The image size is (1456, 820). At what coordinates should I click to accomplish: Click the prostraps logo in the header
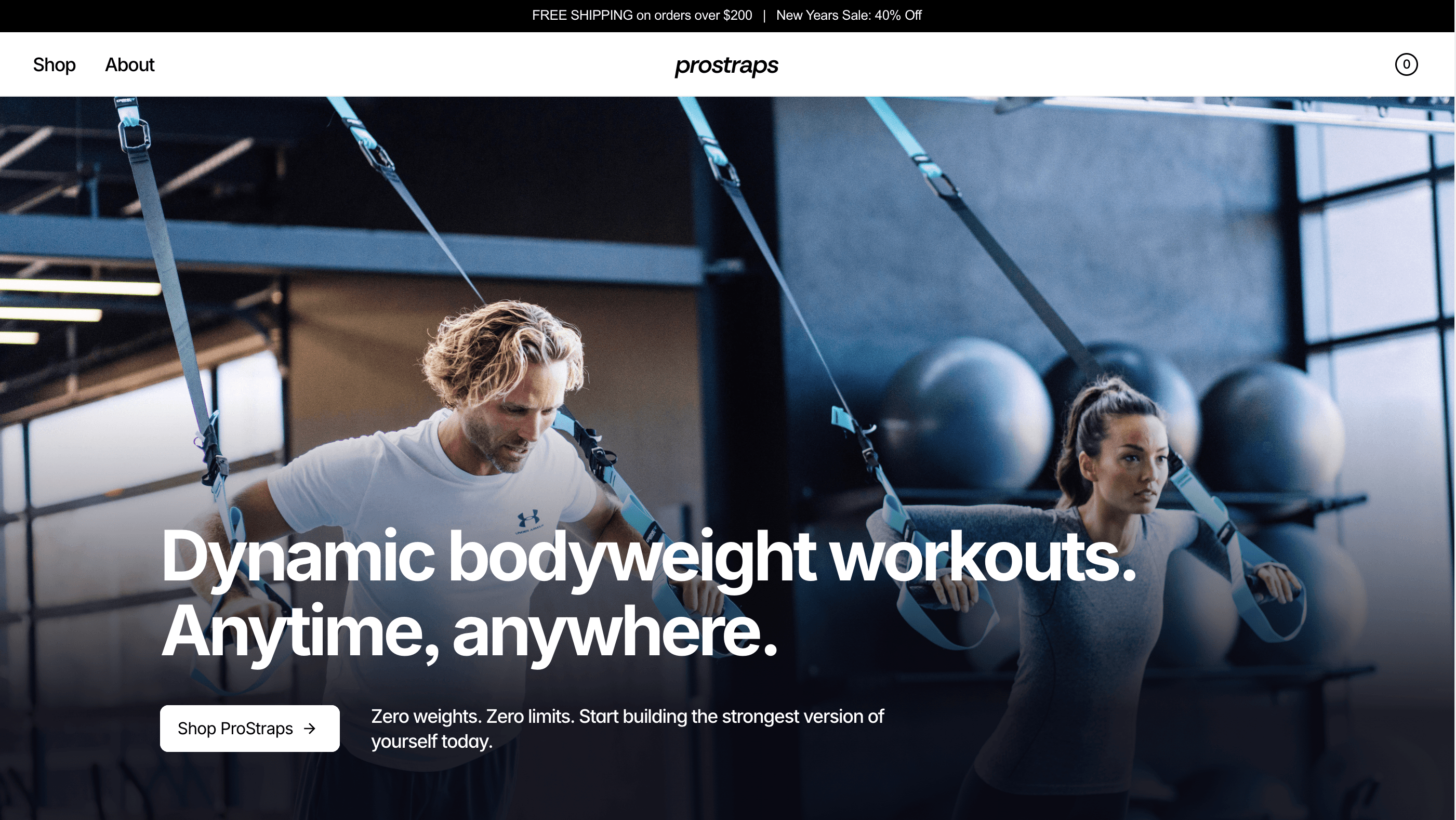point(726,65)
